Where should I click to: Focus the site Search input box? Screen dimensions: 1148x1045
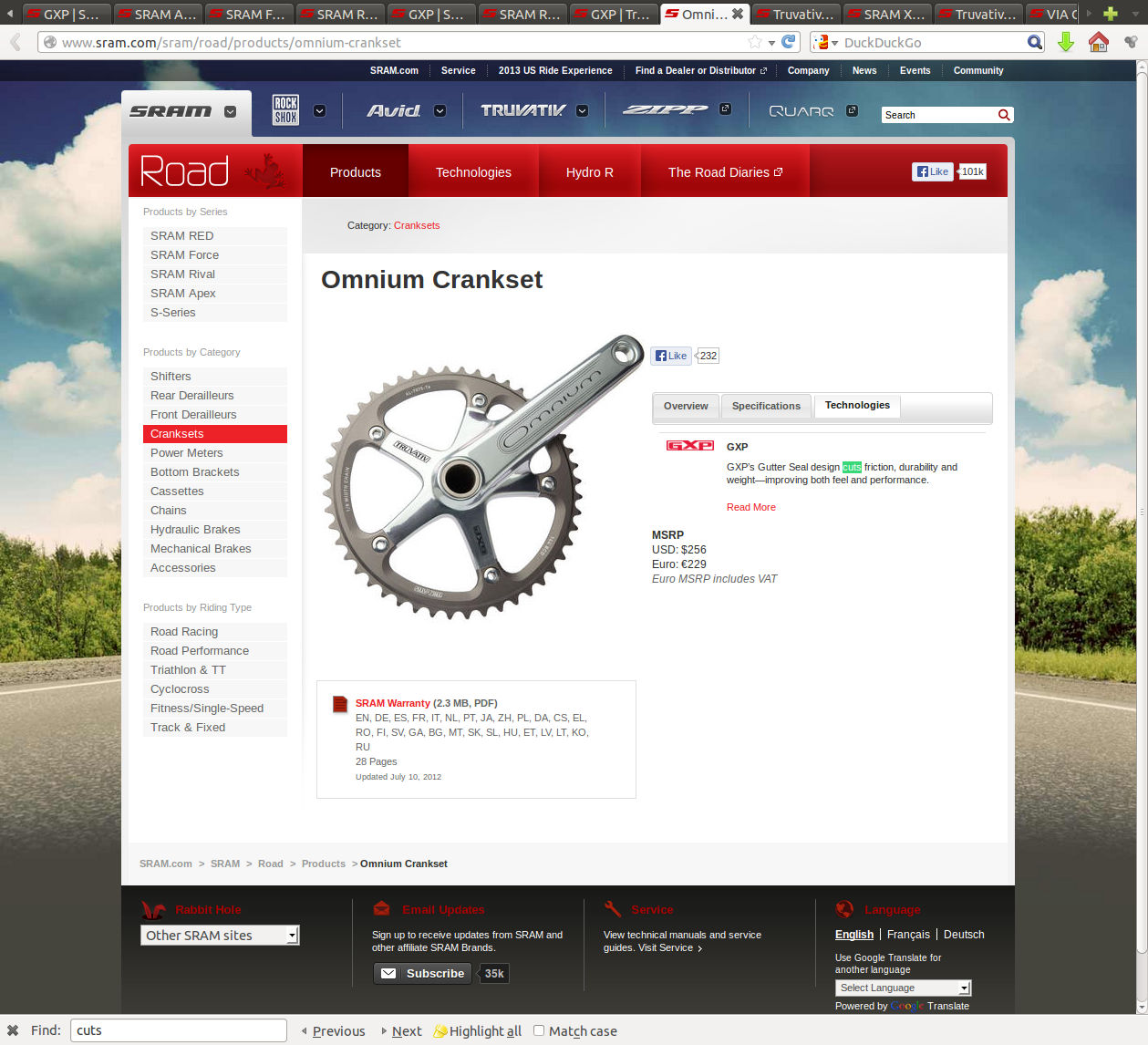(x=939, y=115)
